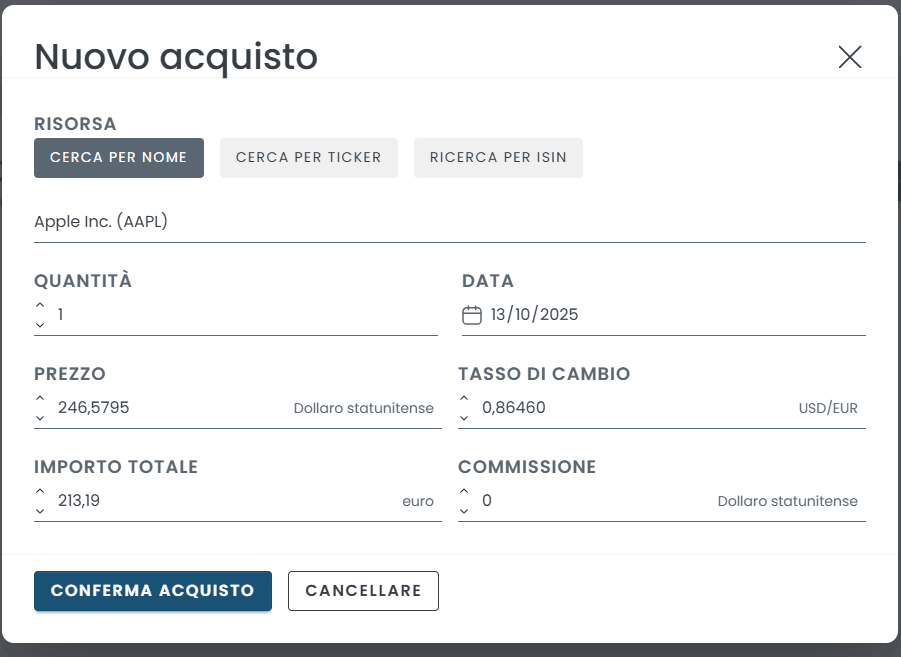
Task: Cancel using the CANCELLARE button
Action: tap(363, 591)
